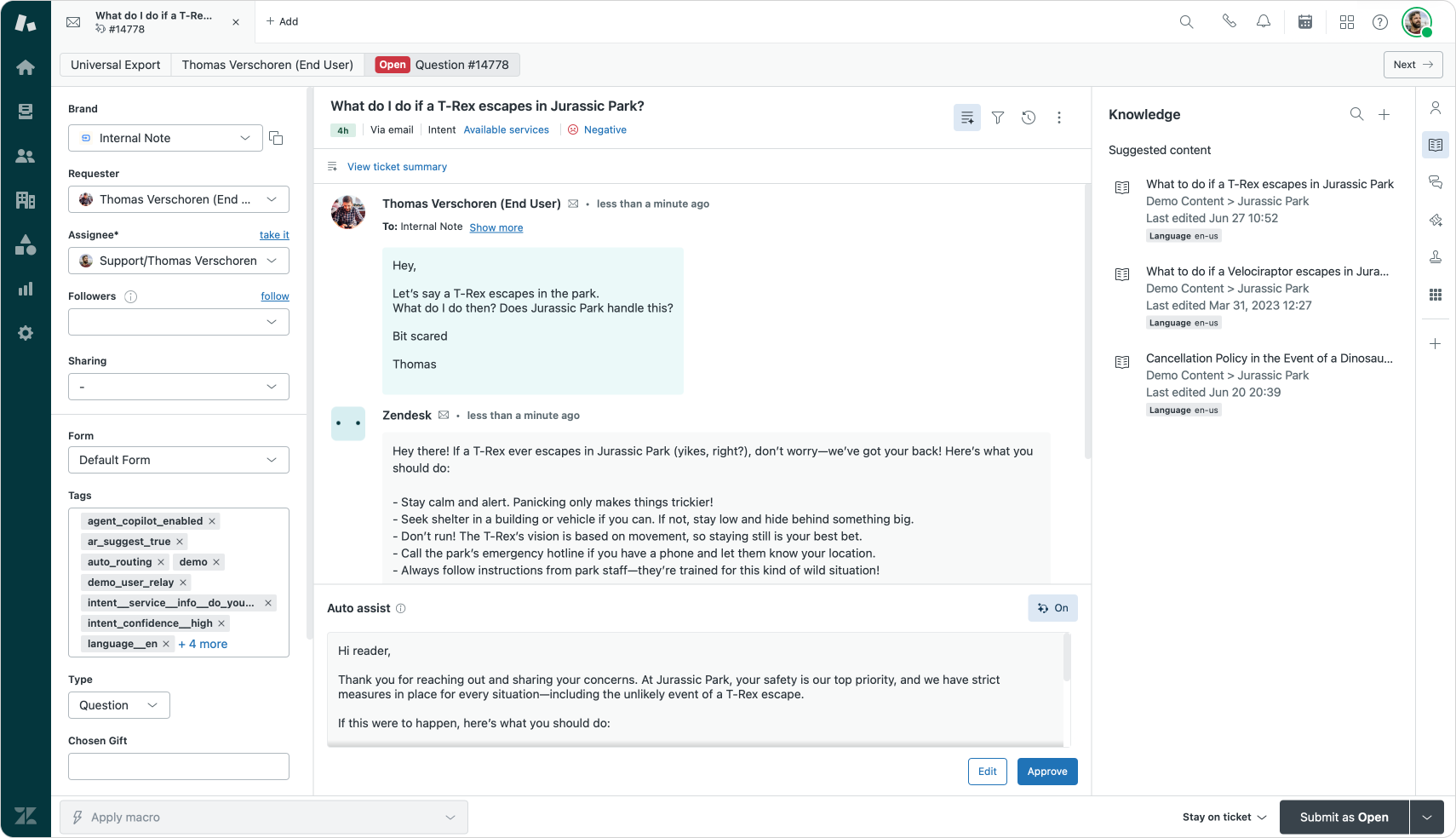The width and height of the screenshot is (1456, 838).
Task: Select the Knowledge book panel icon
Action: click(1436, 145)
